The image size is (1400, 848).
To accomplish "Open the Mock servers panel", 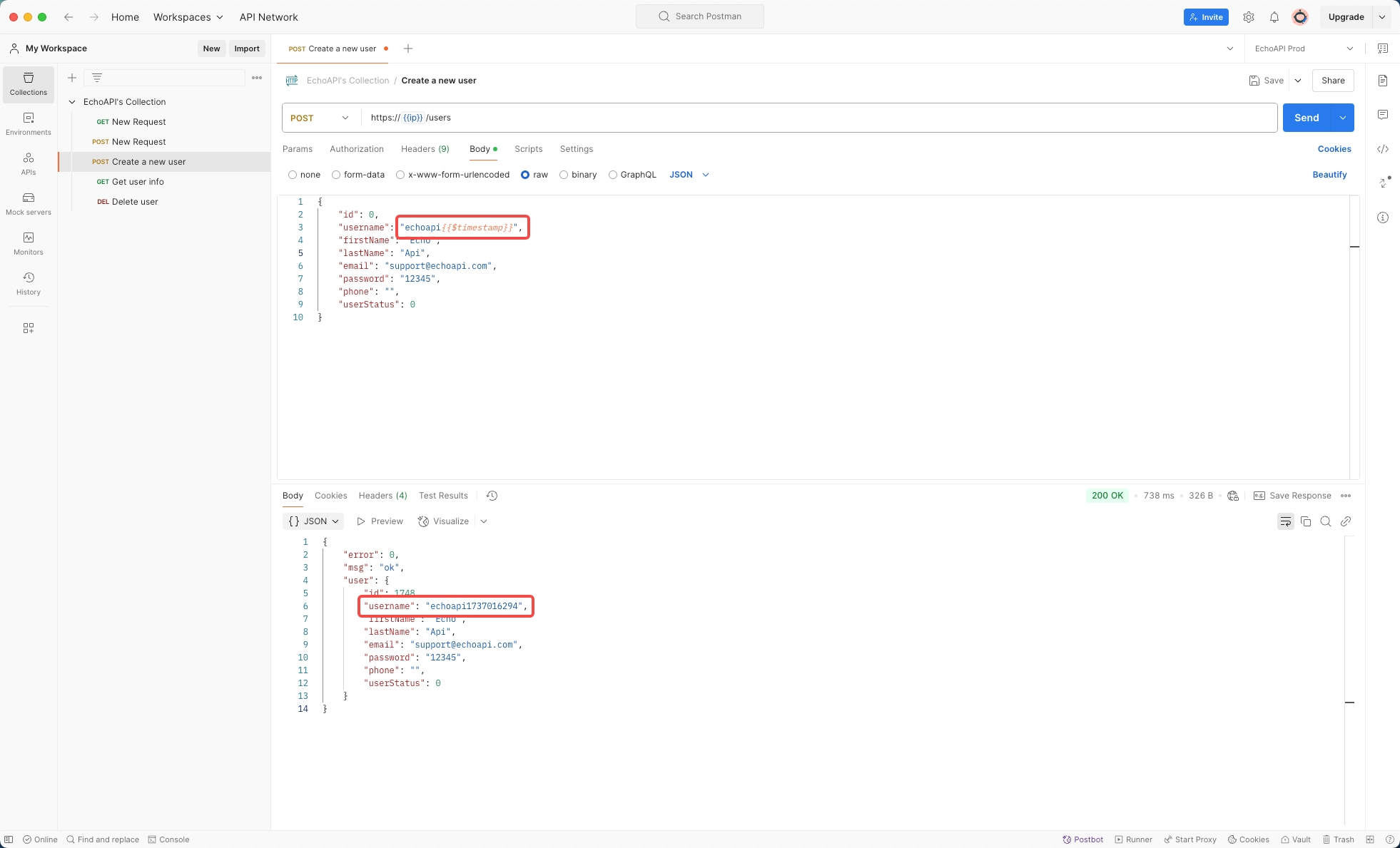I will tap(29, 204).
